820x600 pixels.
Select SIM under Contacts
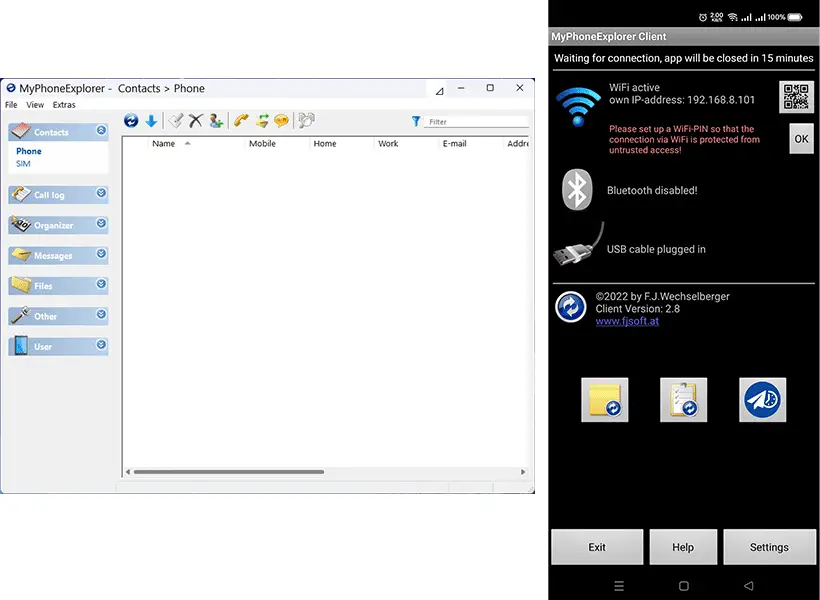[x=23, y=164]
